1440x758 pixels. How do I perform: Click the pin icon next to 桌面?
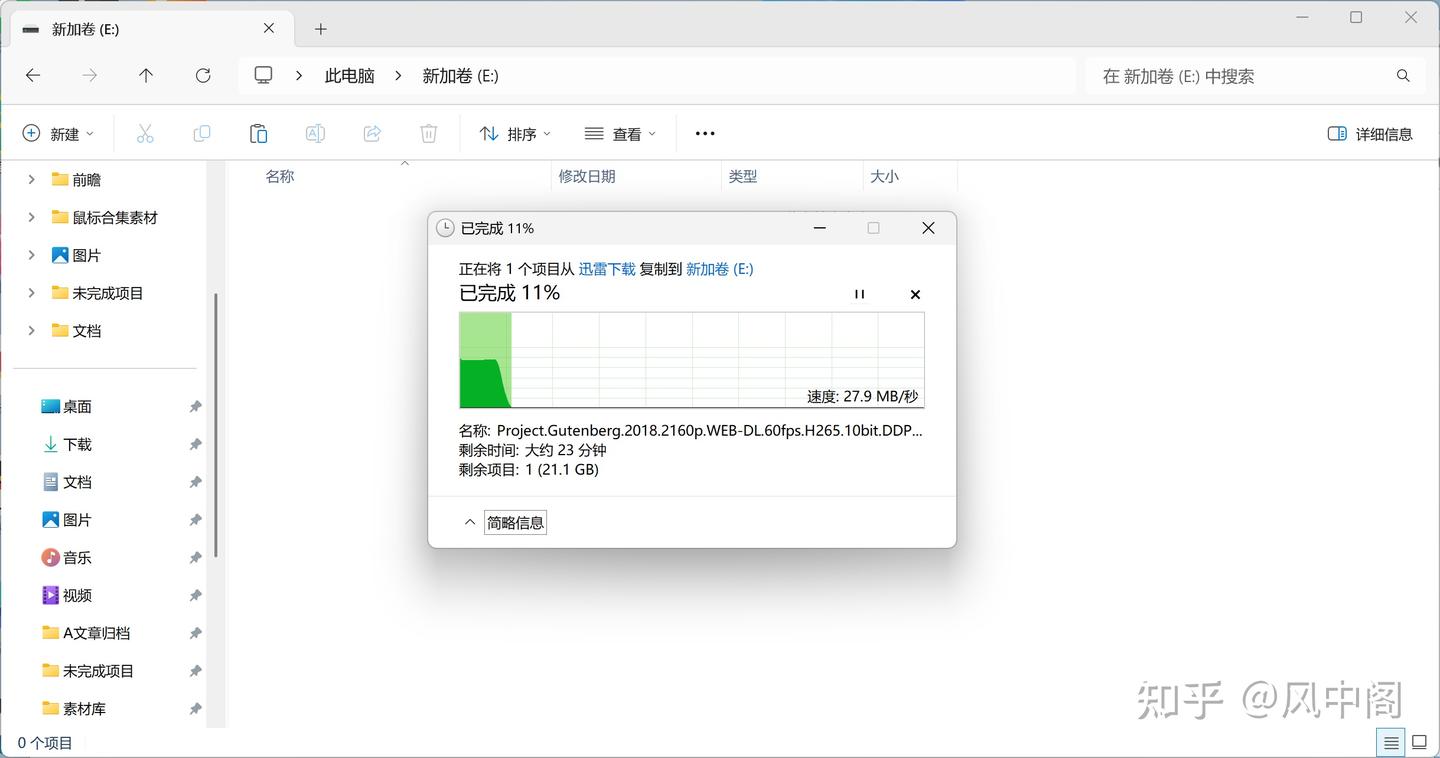tap(195, 407)
